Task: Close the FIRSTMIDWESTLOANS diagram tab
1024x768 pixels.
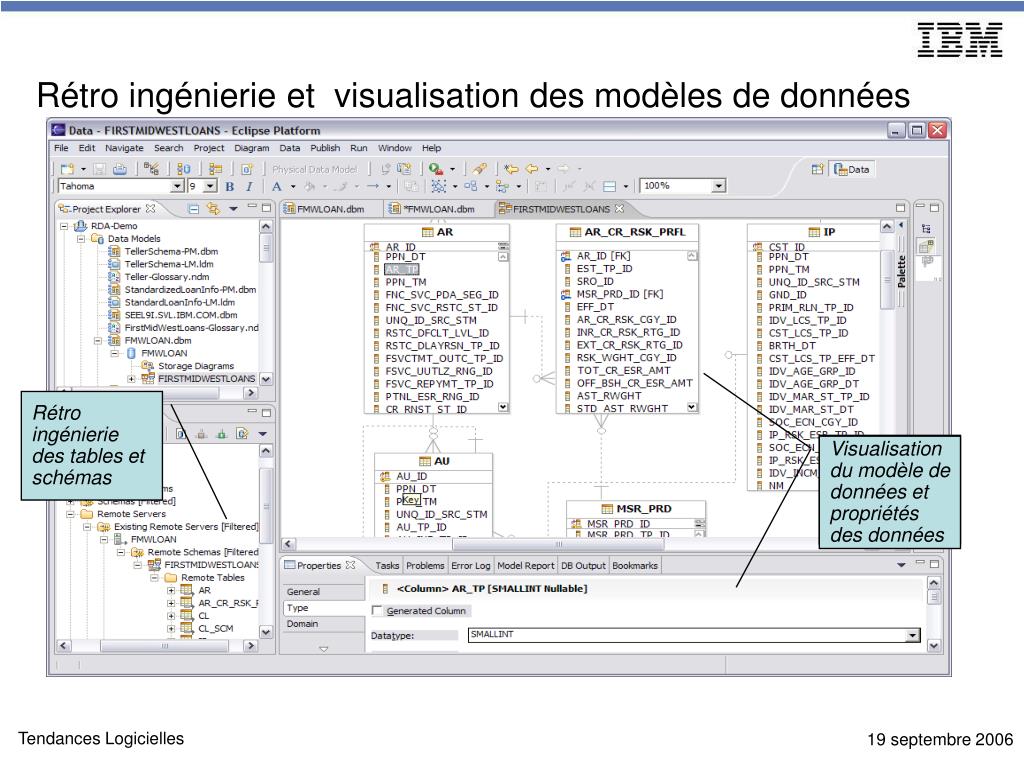Action: pos(619,209)
